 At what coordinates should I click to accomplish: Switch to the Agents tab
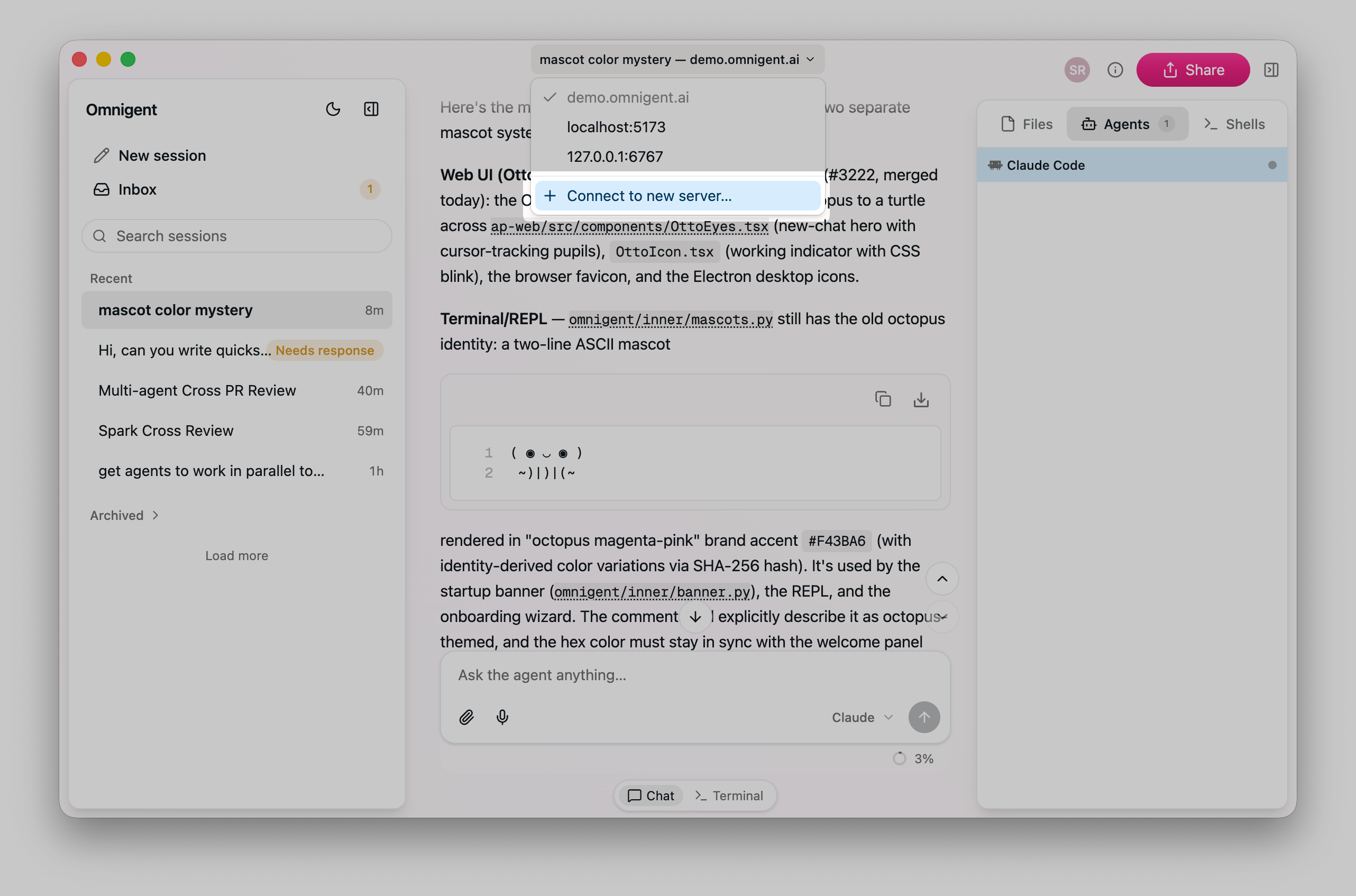pos(1127,124)
